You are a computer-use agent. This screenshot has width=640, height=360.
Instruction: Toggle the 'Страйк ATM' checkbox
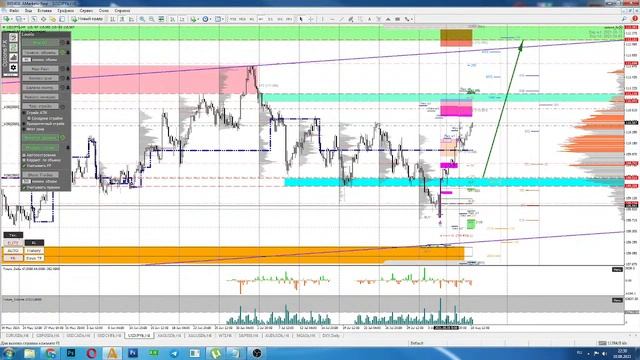pyautogui.click(x=24, y=113)
